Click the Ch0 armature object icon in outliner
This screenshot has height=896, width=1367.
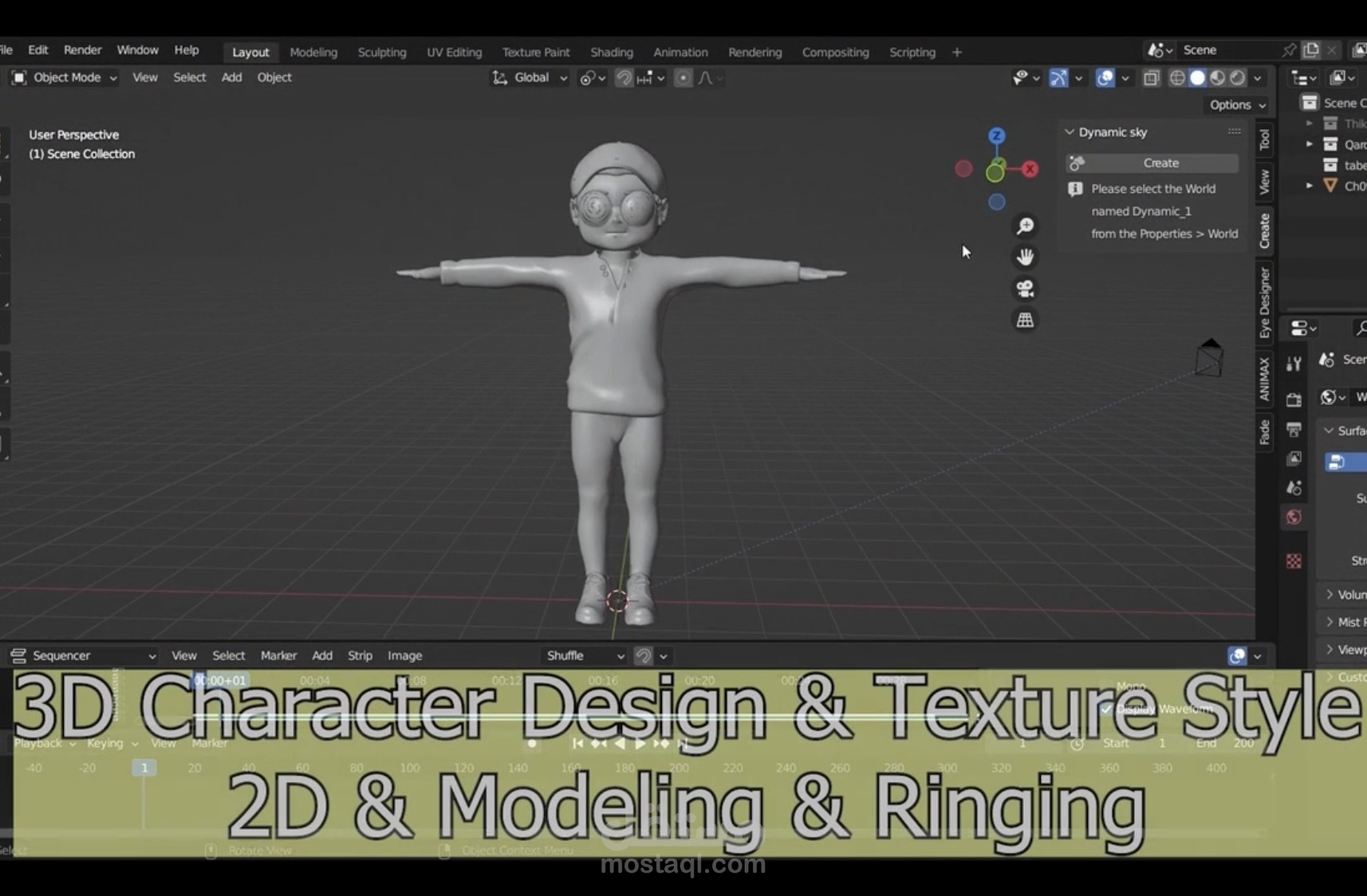click(1330, 186)
